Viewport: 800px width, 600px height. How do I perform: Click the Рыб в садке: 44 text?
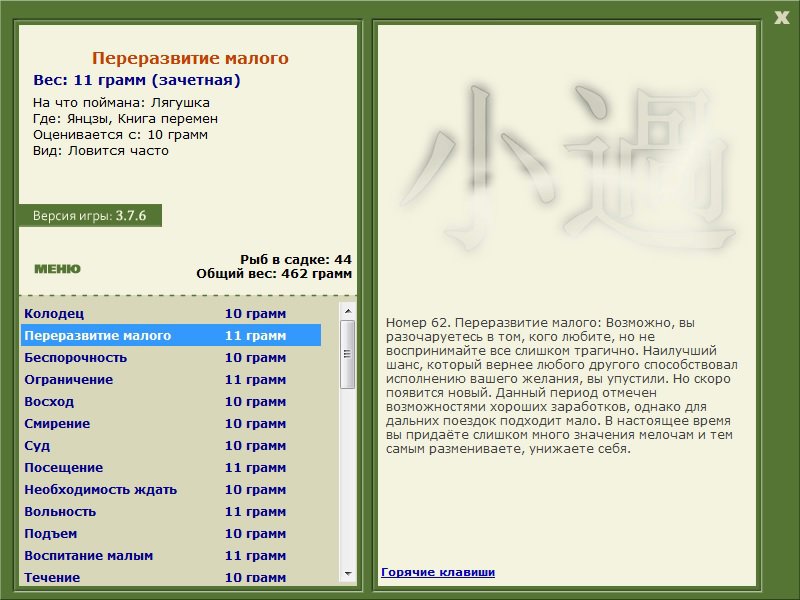click(296, 259)
